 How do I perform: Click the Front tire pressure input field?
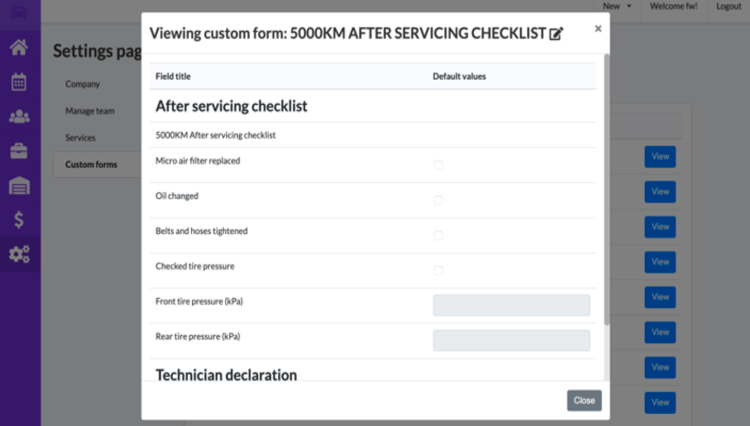pyautogui.click(x=511, y=305)
